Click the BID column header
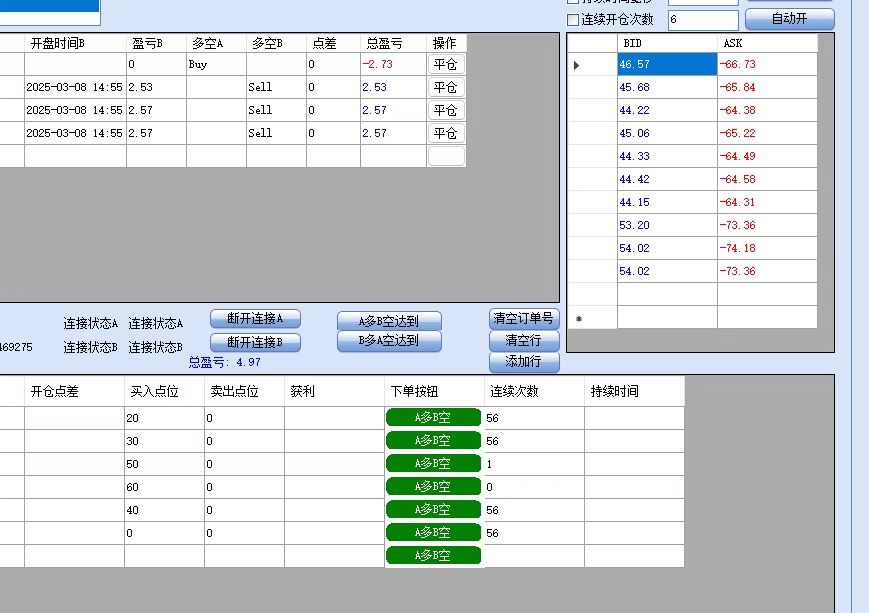 pos(667,43)
